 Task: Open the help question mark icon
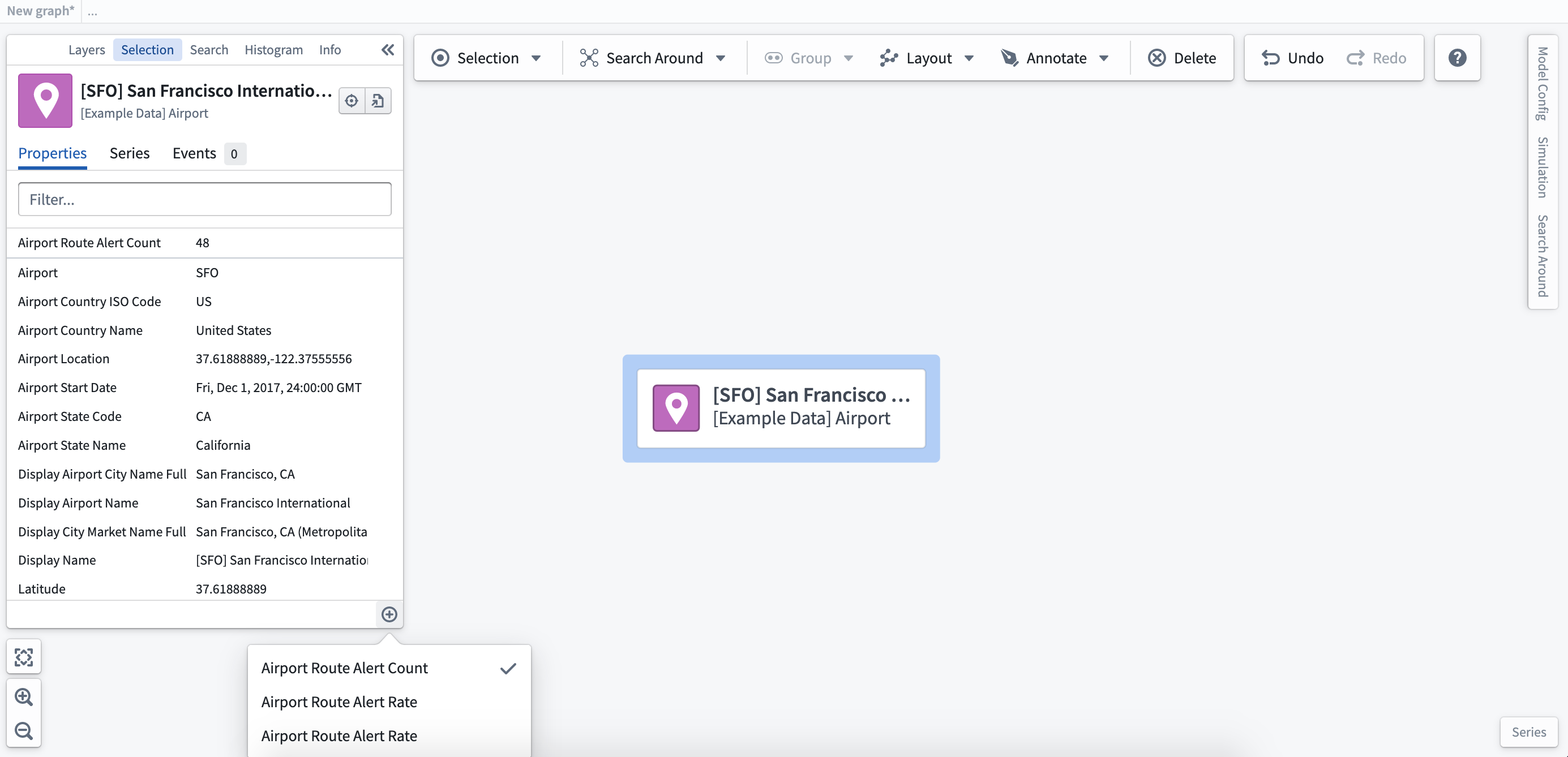pos(1457,58)
